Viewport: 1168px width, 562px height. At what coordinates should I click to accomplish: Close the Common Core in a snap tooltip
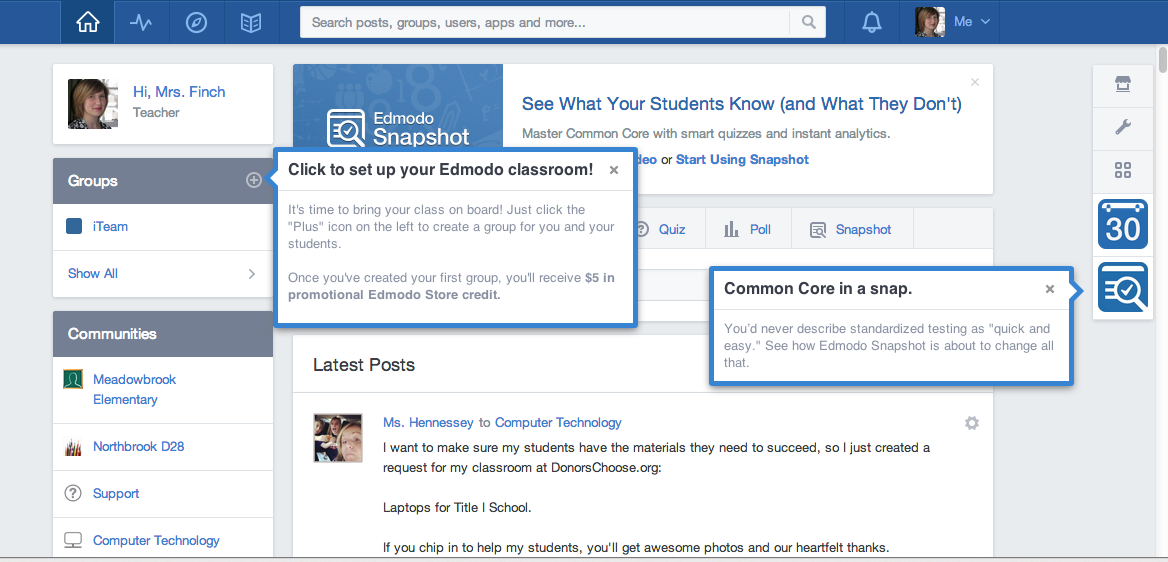tap(1050, 289)
